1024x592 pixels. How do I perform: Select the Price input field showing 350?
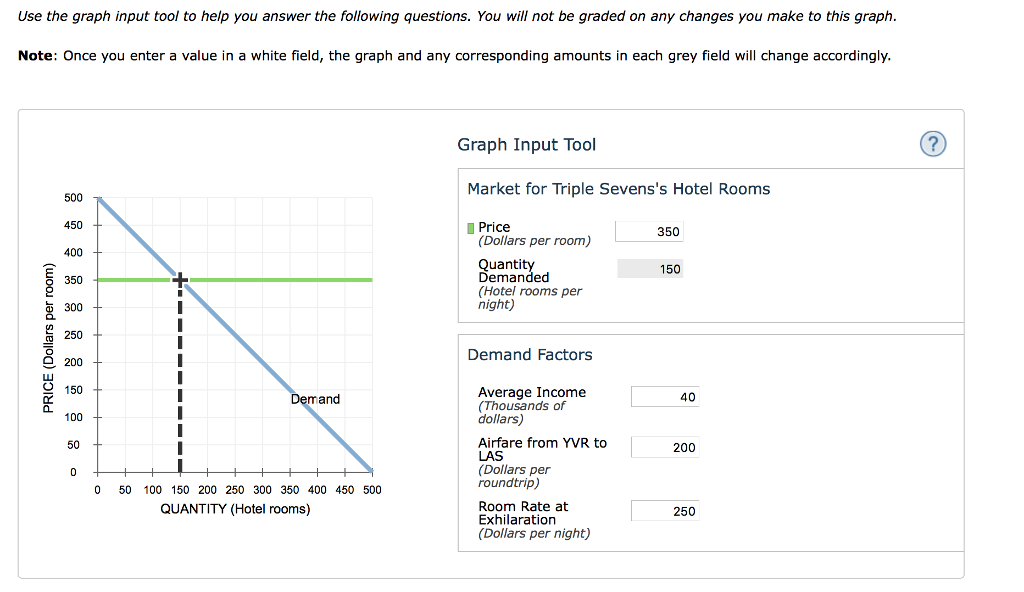tap(650, 232)
